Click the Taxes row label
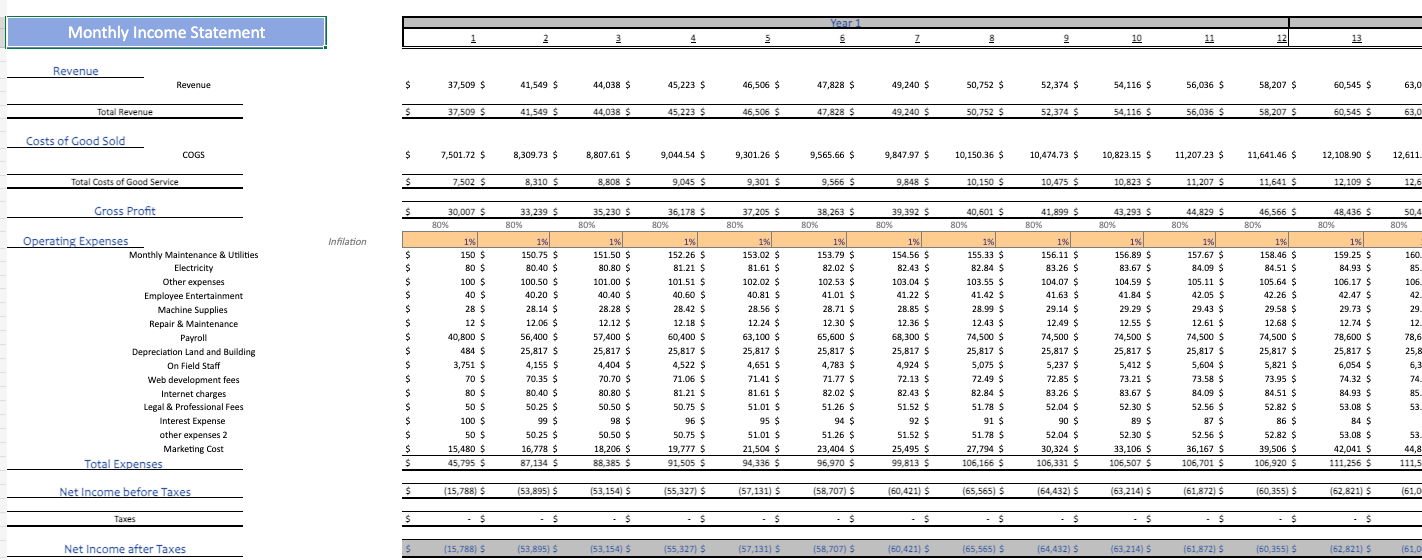This screenshot has width=1422, height=560. click(125, 519)
